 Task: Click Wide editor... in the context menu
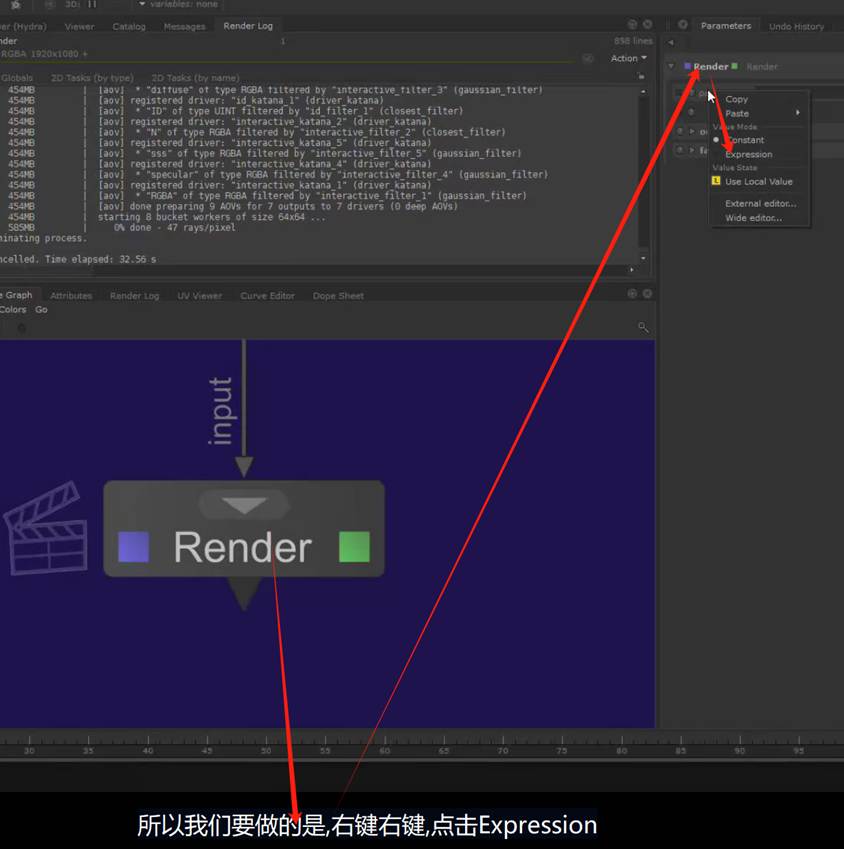pos(753,218)
